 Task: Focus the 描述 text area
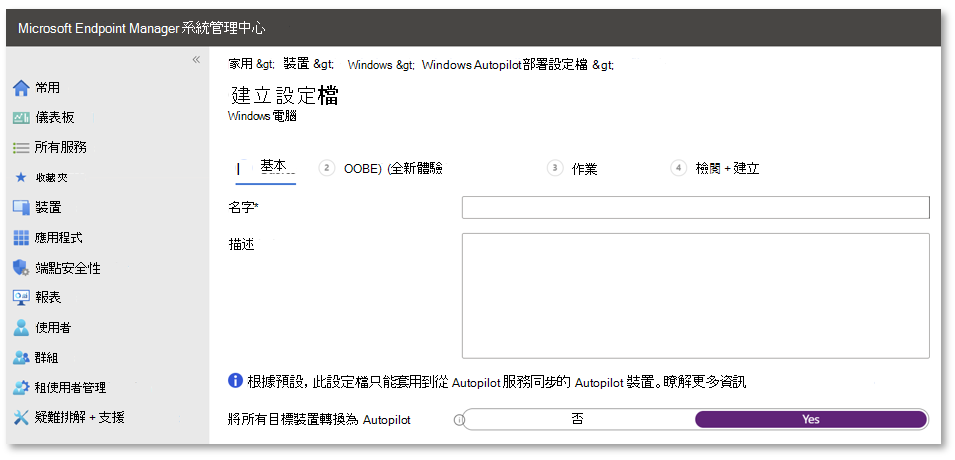pos(696,295)
